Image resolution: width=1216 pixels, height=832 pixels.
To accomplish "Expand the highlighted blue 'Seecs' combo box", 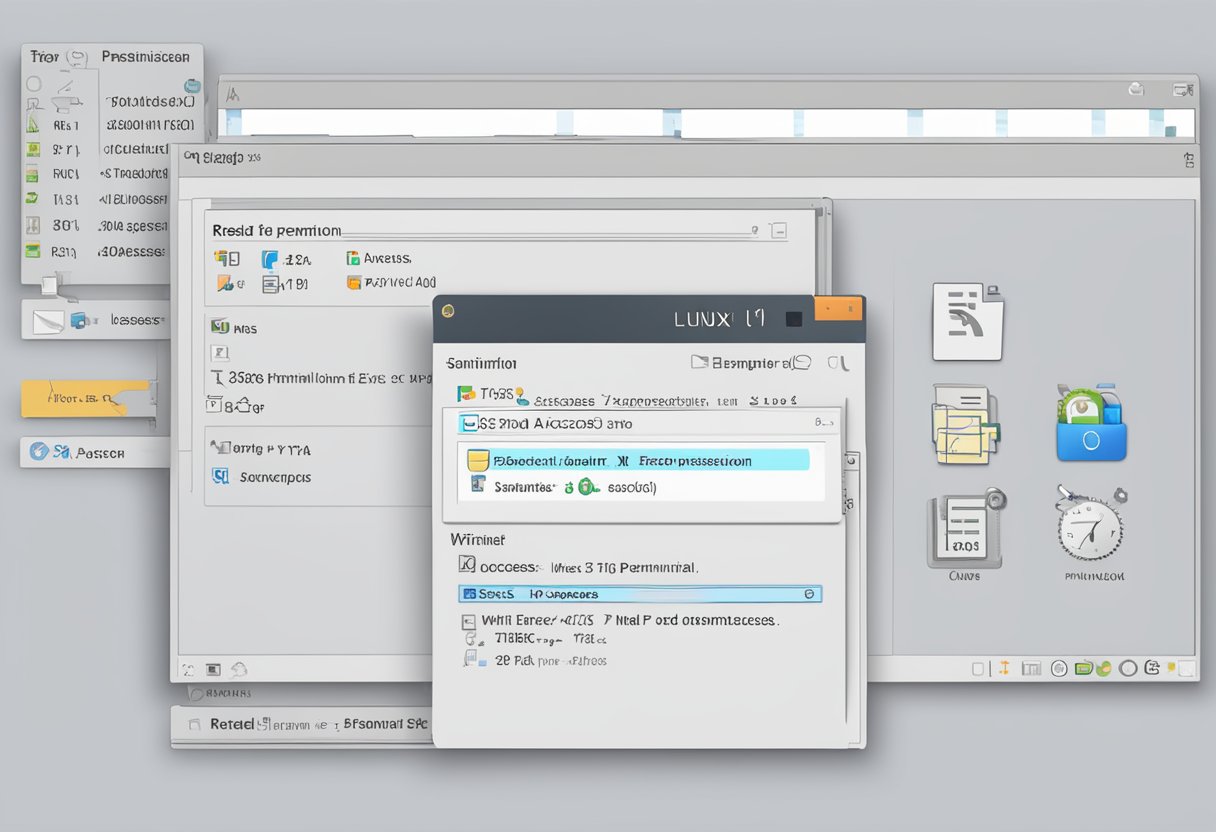I will coord(808,594).
